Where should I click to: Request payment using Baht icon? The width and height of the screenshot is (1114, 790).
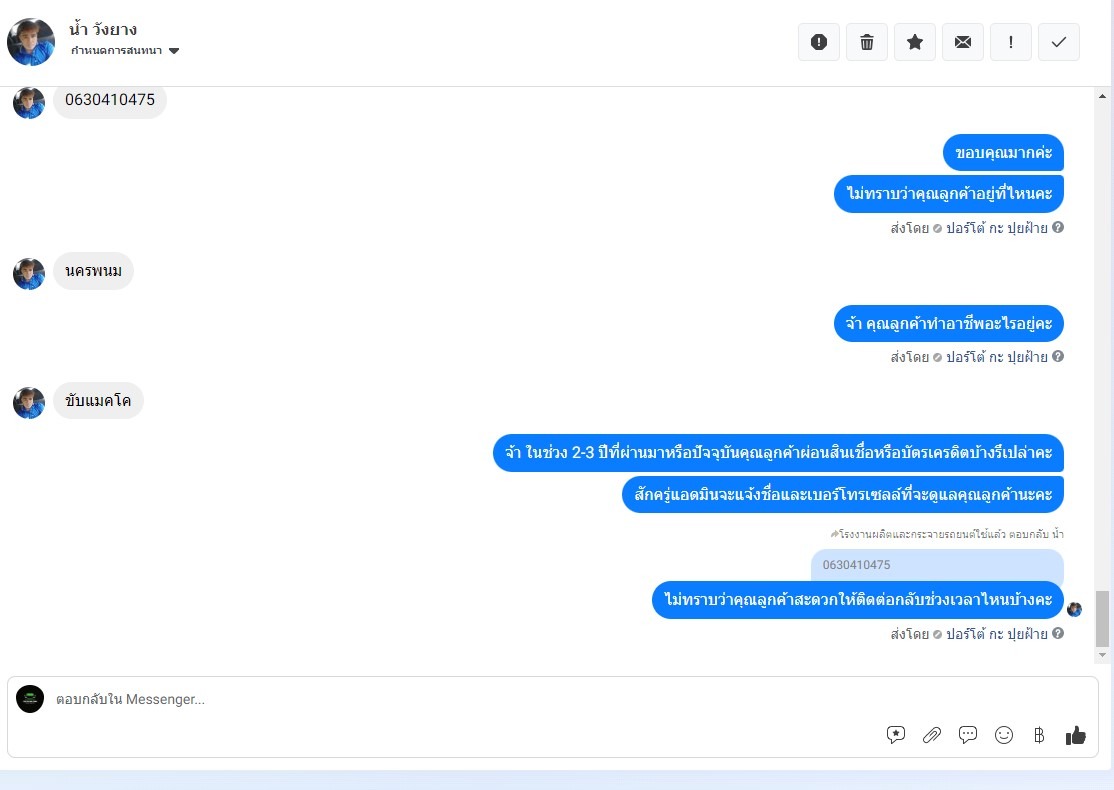tap(1039, 735)
